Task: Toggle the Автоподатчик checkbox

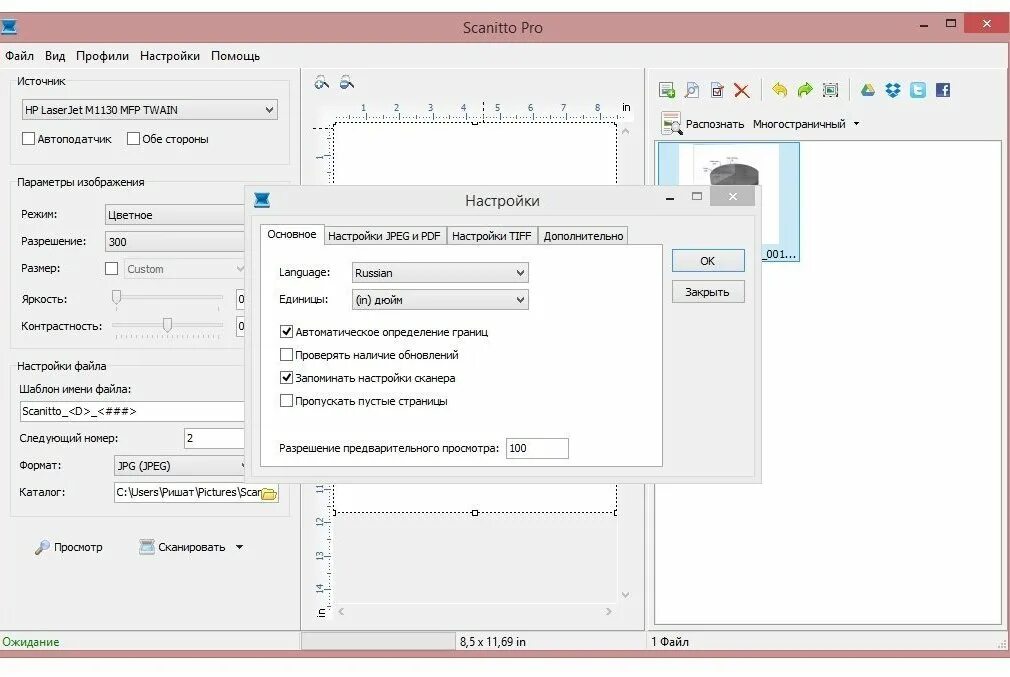Action: click(28, 138)
